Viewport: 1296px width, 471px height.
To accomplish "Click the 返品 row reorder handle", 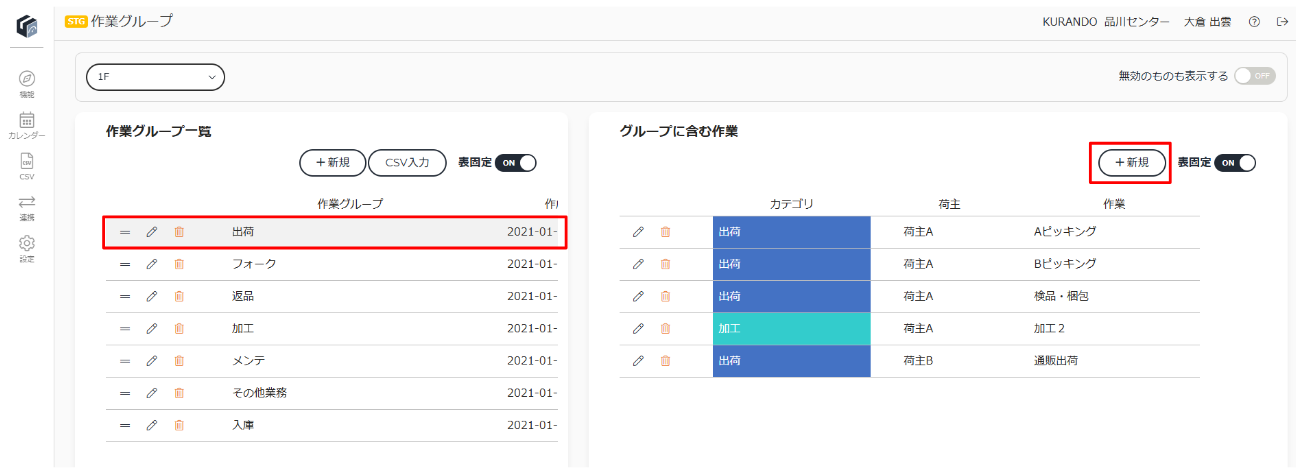I will point(125,296).
